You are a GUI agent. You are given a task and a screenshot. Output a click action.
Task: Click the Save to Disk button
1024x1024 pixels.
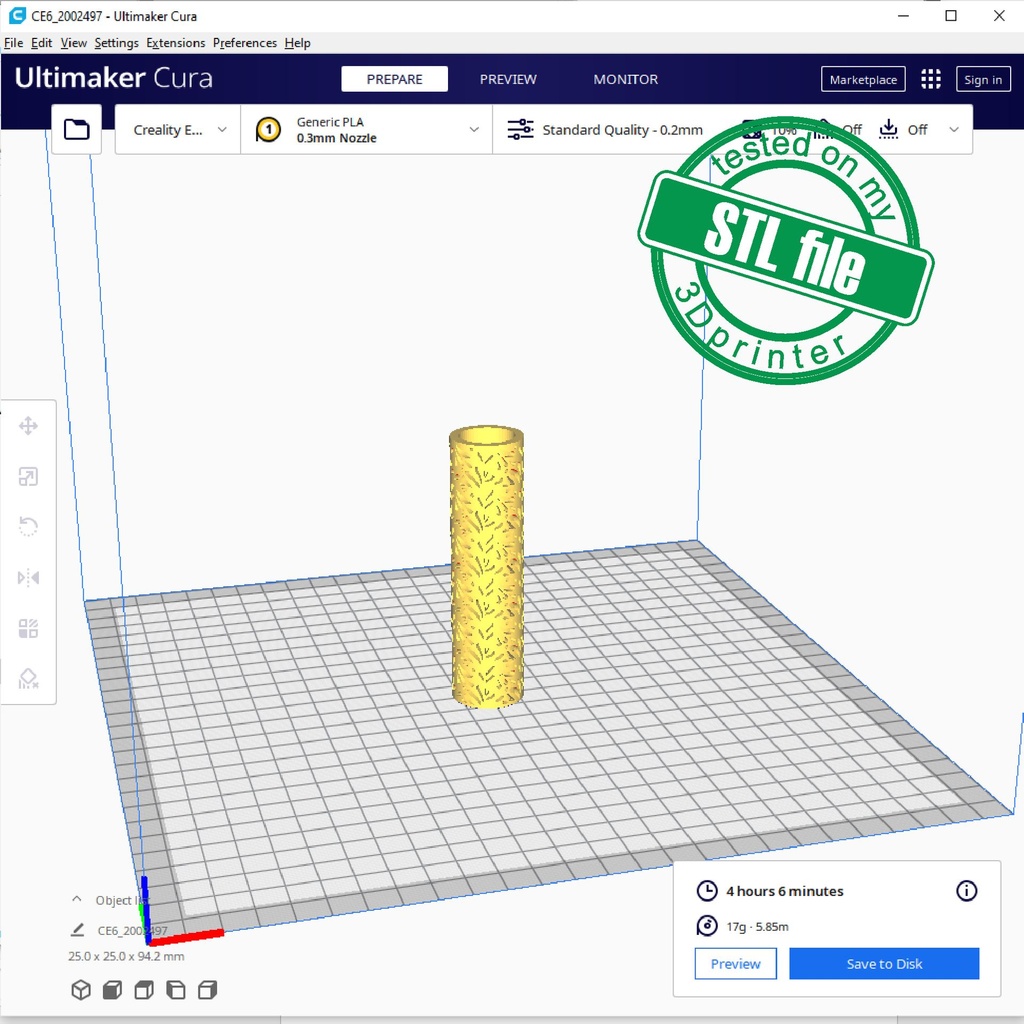[884, 964]
